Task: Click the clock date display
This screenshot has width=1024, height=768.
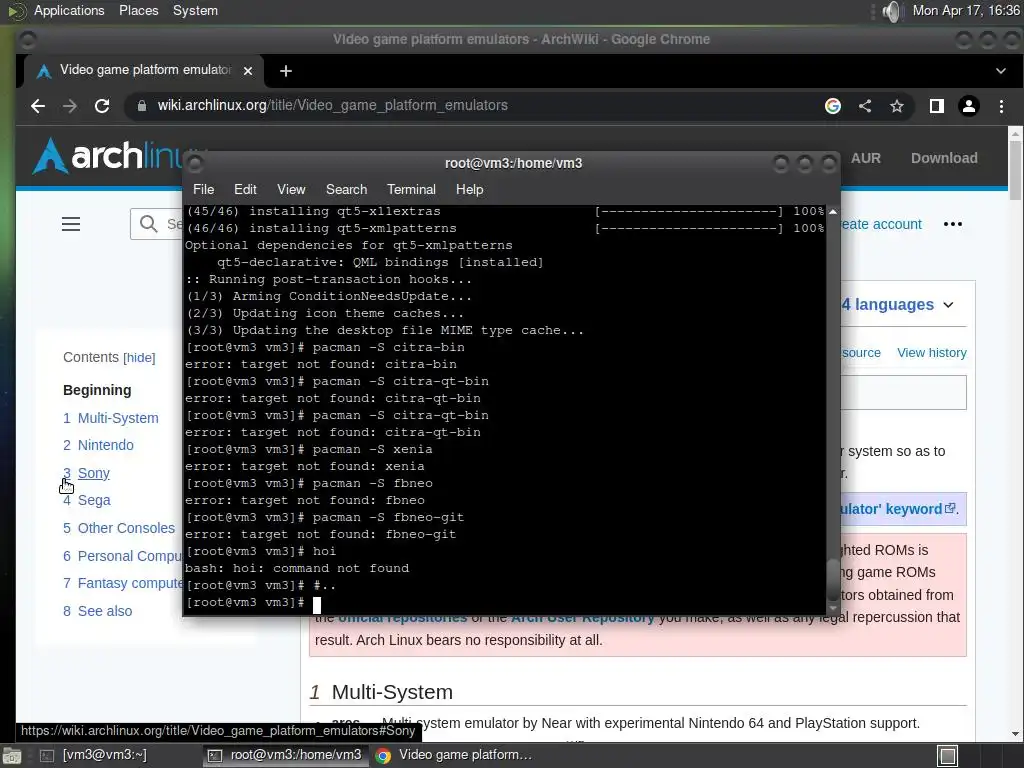Action: click(966, 10)
